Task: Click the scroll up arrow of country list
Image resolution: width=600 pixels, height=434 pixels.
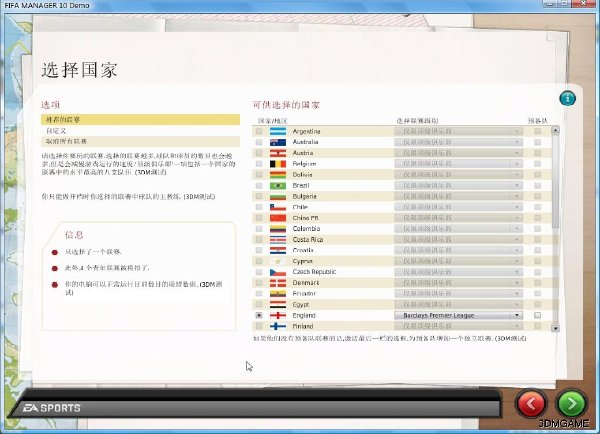Action: click(x=556, y=130)
